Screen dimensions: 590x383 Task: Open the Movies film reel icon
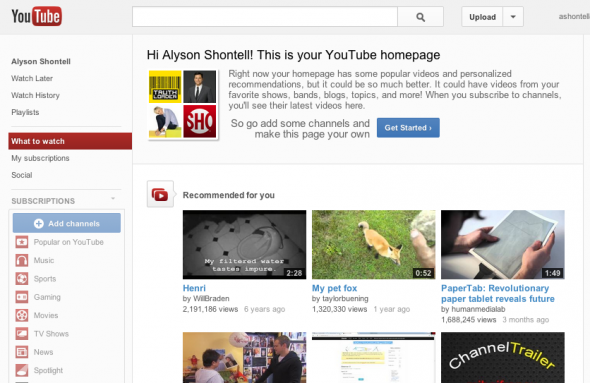(22, 315)
